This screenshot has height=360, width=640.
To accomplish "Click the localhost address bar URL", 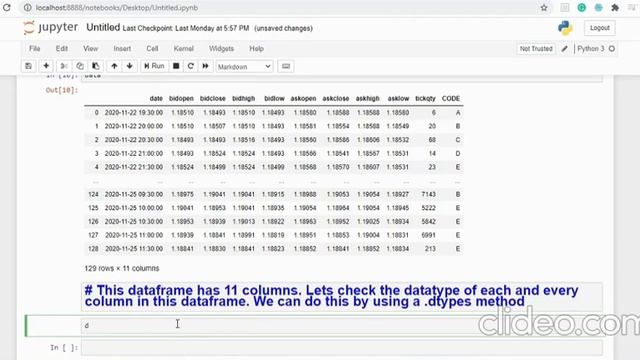I will click(117, 8).
